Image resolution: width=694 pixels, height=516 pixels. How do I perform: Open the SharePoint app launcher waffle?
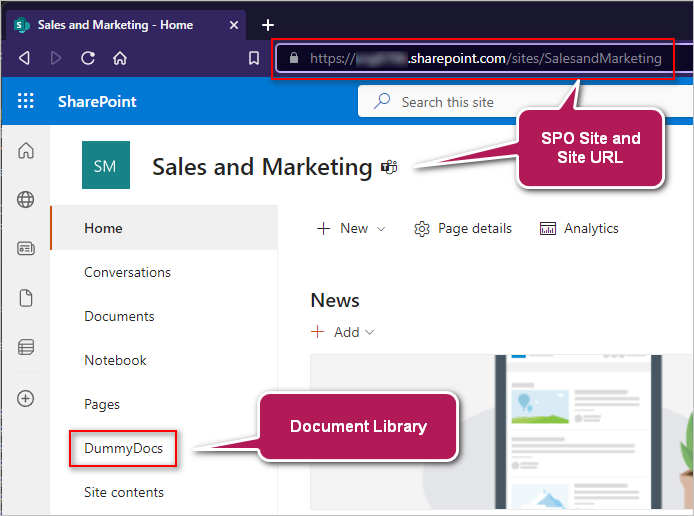[26, 101]
